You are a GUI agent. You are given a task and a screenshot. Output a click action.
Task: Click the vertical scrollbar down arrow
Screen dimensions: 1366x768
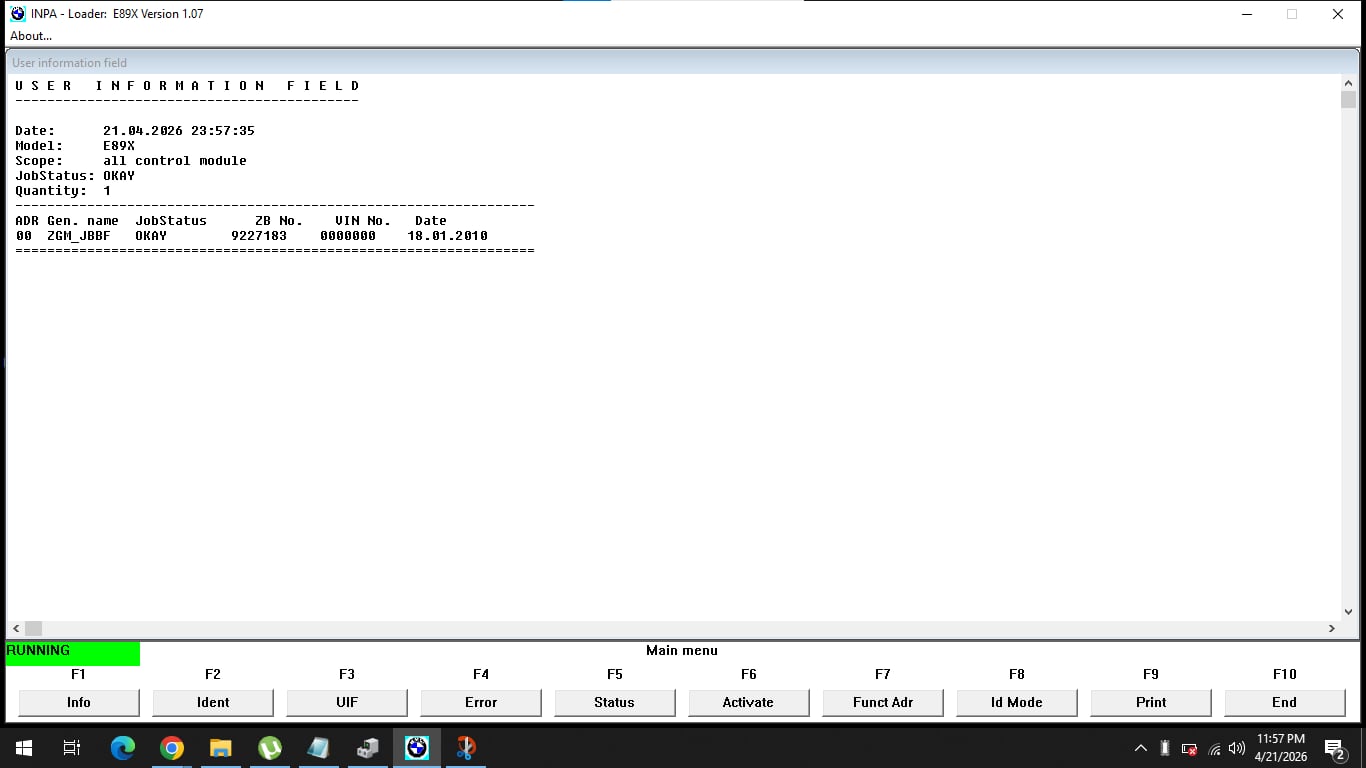tap(1348, 611)
